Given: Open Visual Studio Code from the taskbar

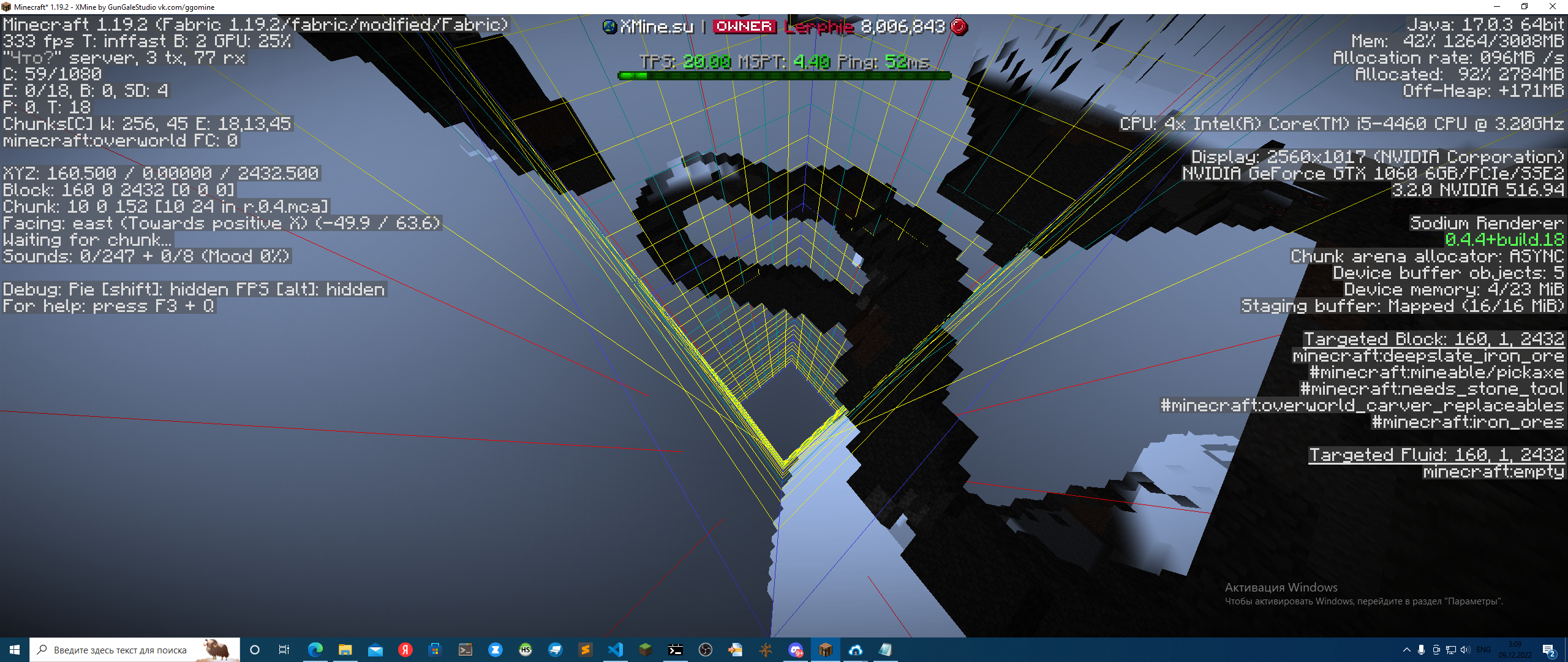Looking at the screenshot, I should pyautogui.click(x=616, y=650).
